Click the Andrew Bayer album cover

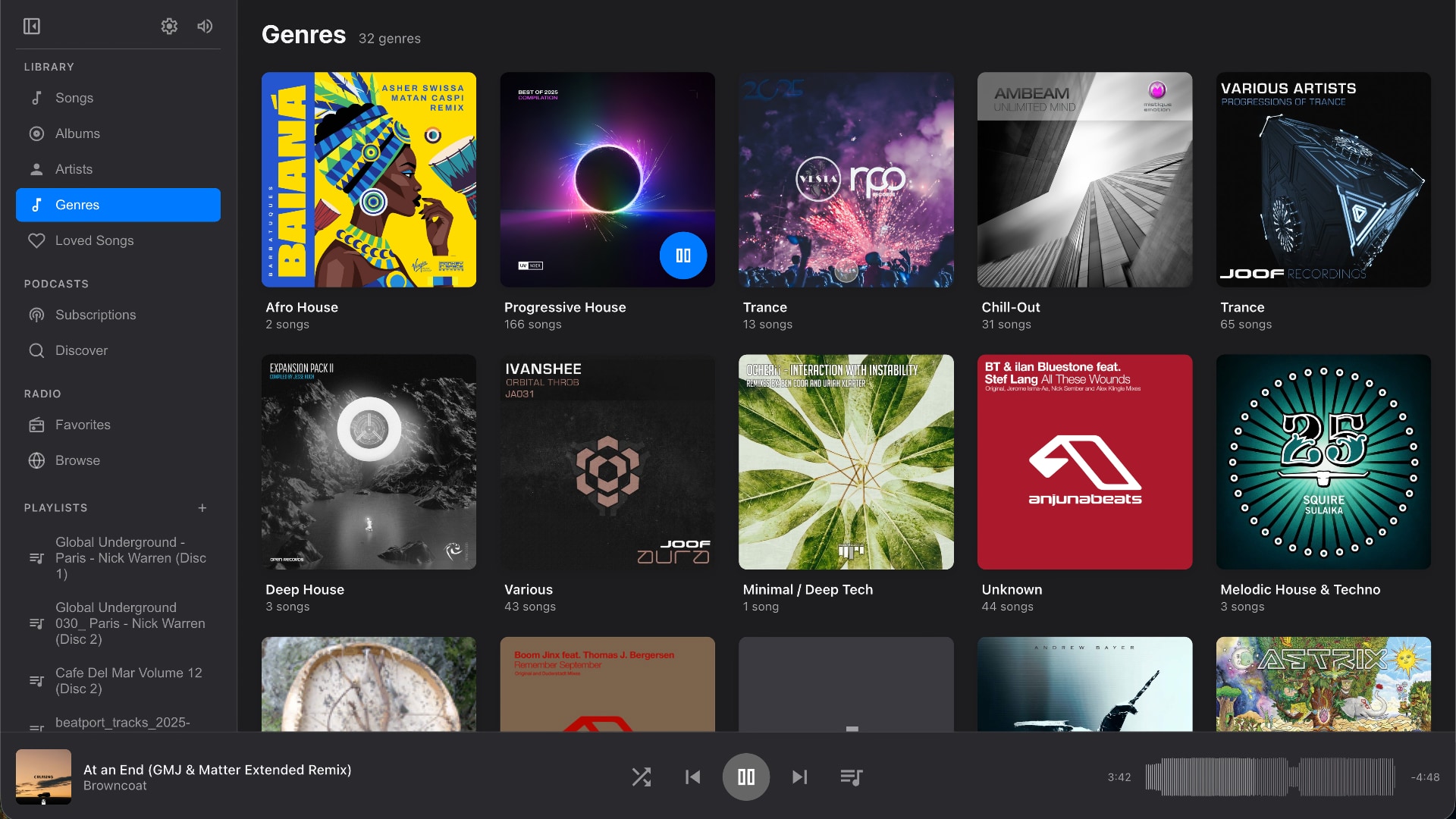click(1084, 684)
